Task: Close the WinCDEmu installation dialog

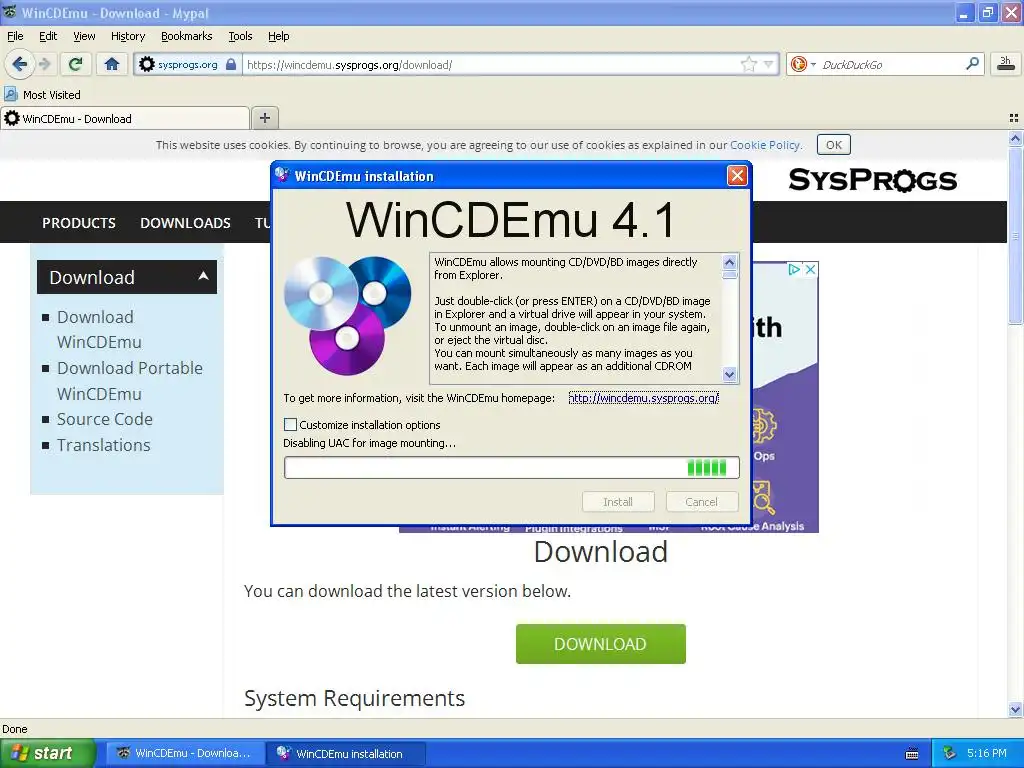Action: click(x=737, y=176)
